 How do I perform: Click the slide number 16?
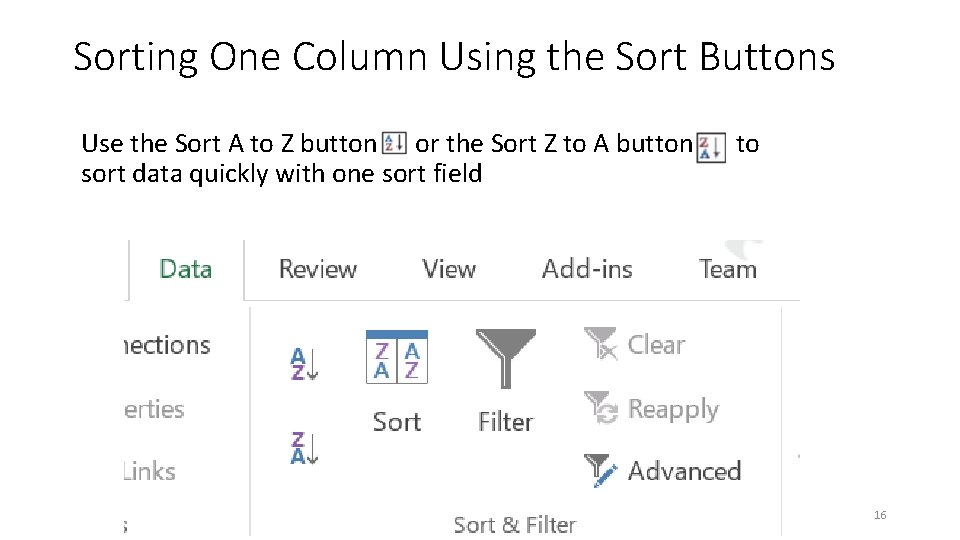click(880, 515)
